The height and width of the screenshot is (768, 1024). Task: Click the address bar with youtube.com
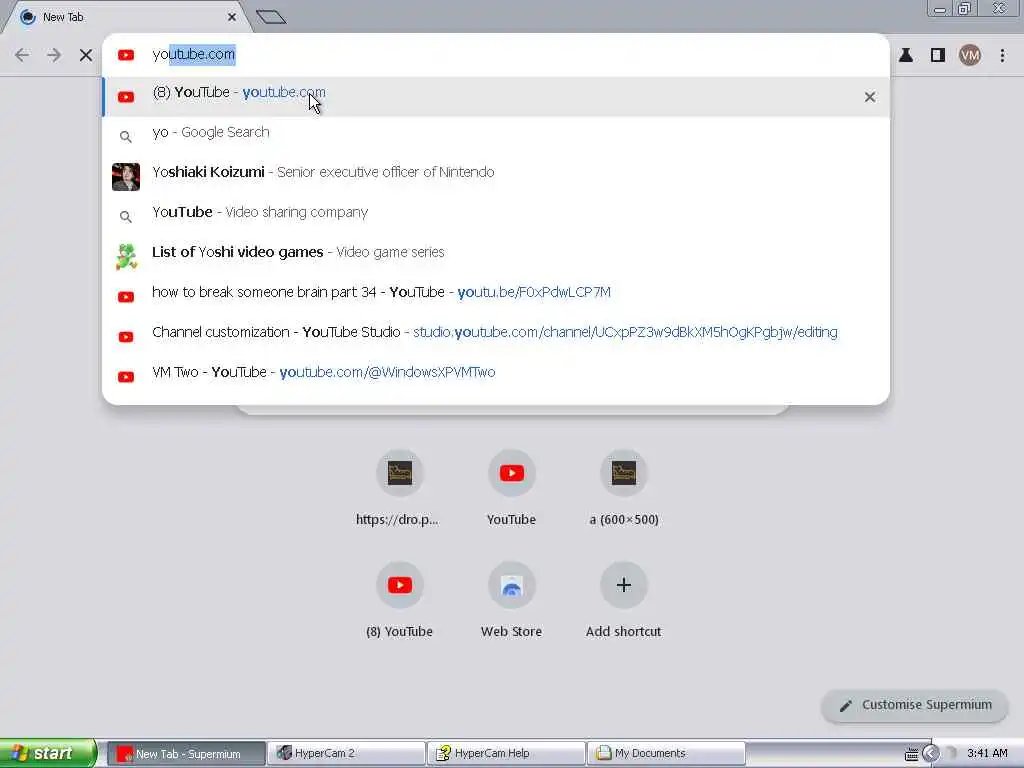(496, 55)
